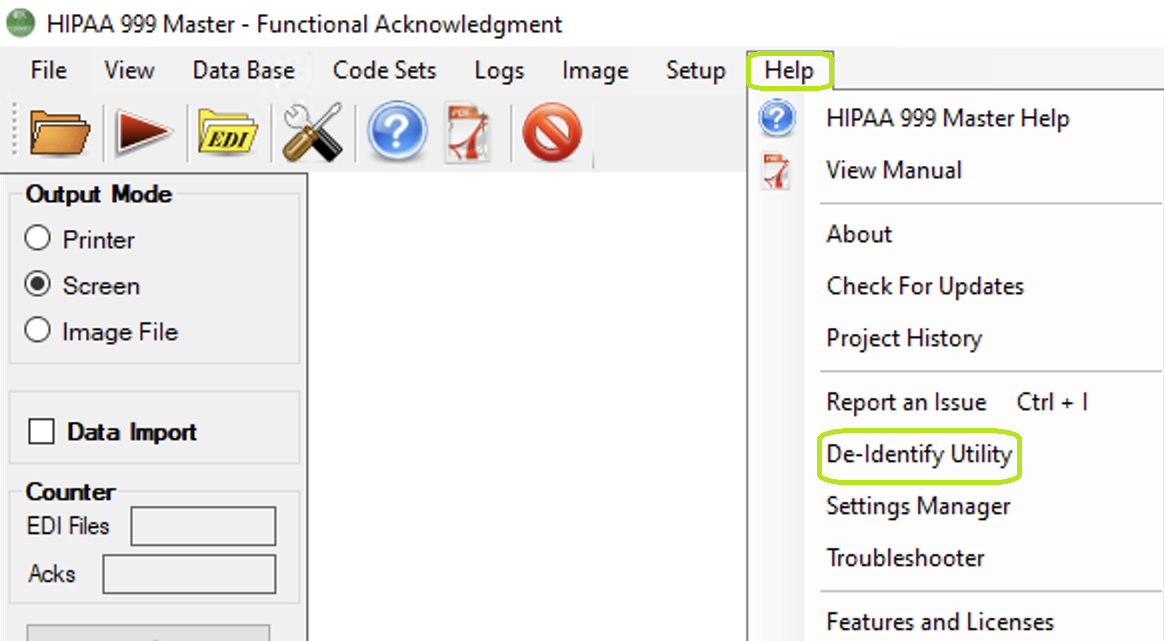The height and width of the screenshot is (641, 1164).
Task: Click the PDF manual toolbar icon
Action: [468, 133]
